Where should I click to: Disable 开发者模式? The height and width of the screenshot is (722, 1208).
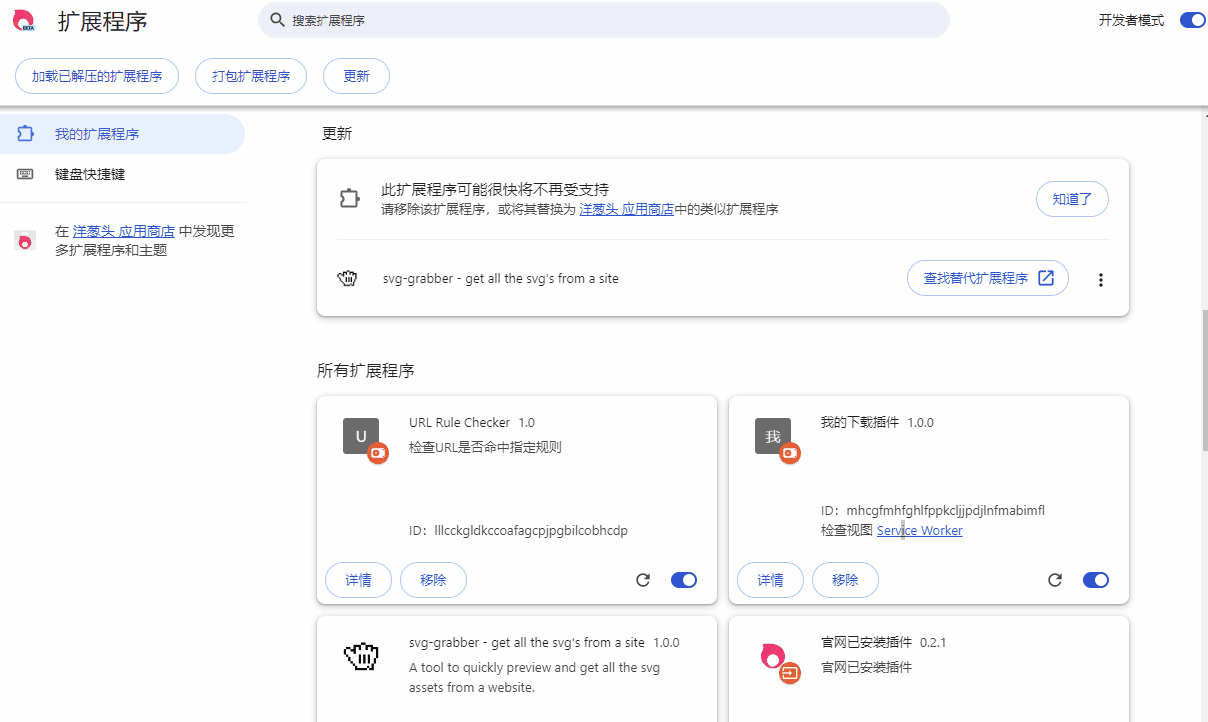(x=1192, y=19)
